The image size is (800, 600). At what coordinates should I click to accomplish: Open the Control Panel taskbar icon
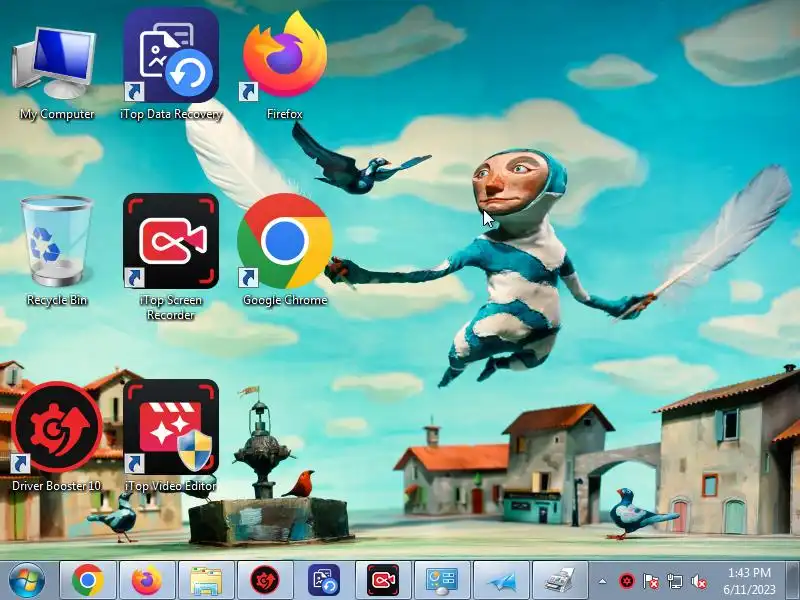442,580
